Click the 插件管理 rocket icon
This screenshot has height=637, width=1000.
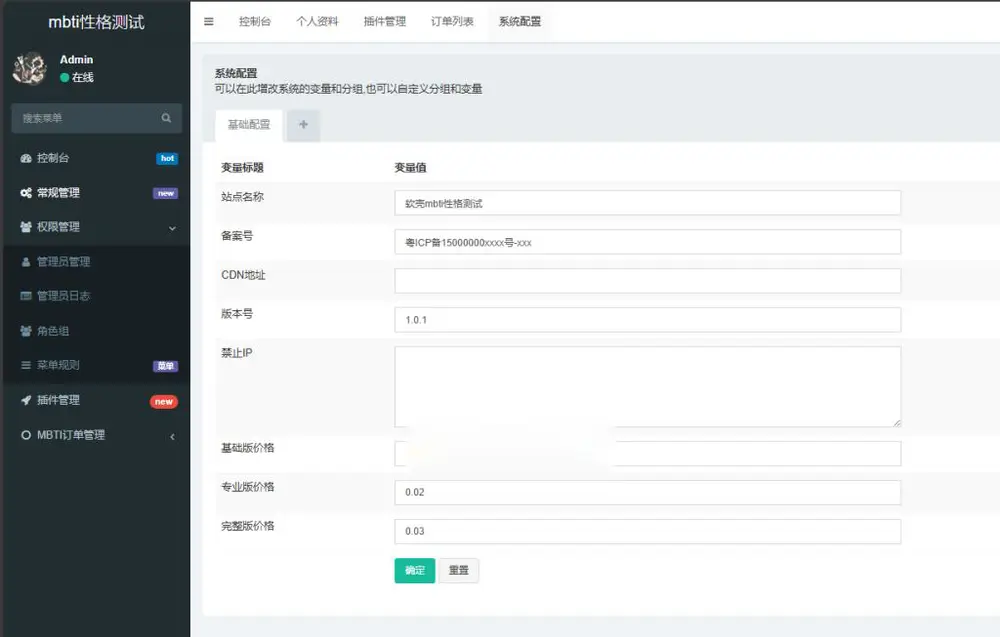[x=26, y=400]
